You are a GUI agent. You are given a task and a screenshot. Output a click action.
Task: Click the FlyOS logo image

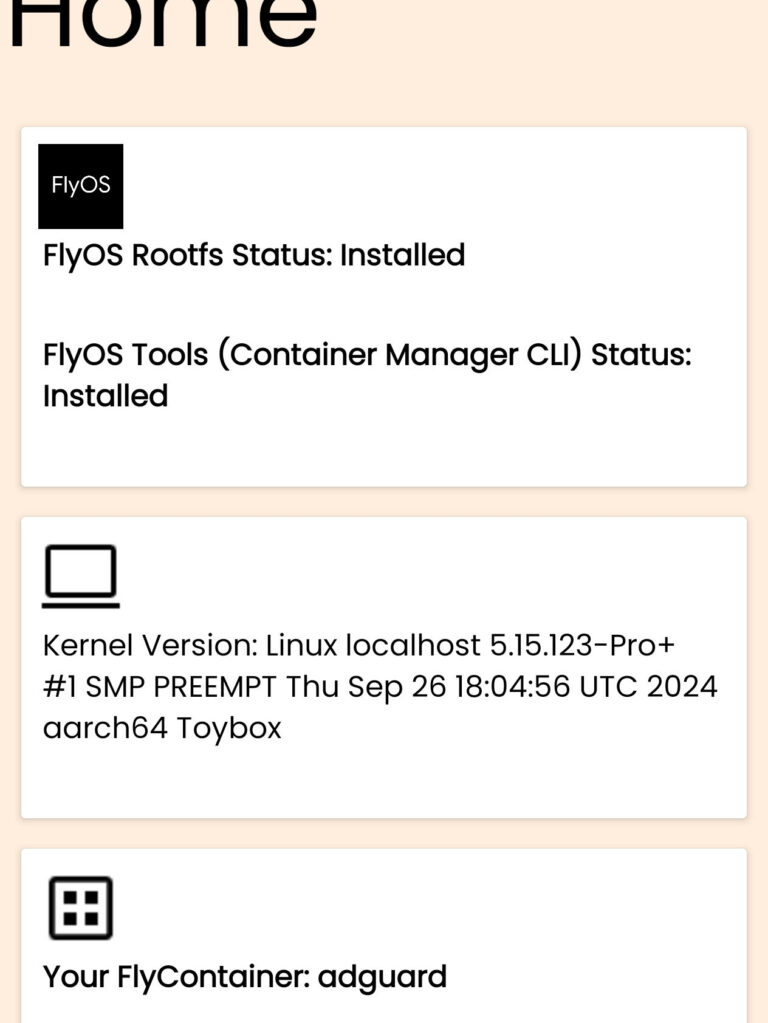[x=81, y=186]
